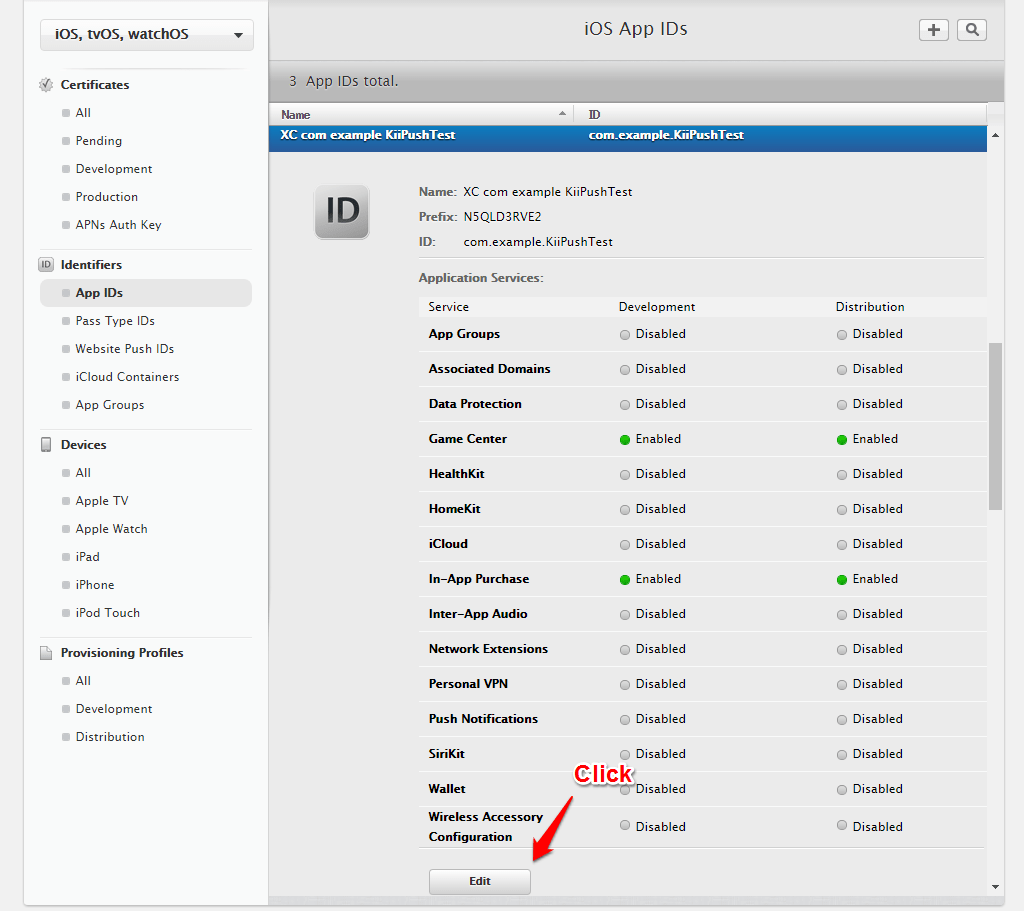
Task: Open Pending certificates
Action: tap(99, 141)
